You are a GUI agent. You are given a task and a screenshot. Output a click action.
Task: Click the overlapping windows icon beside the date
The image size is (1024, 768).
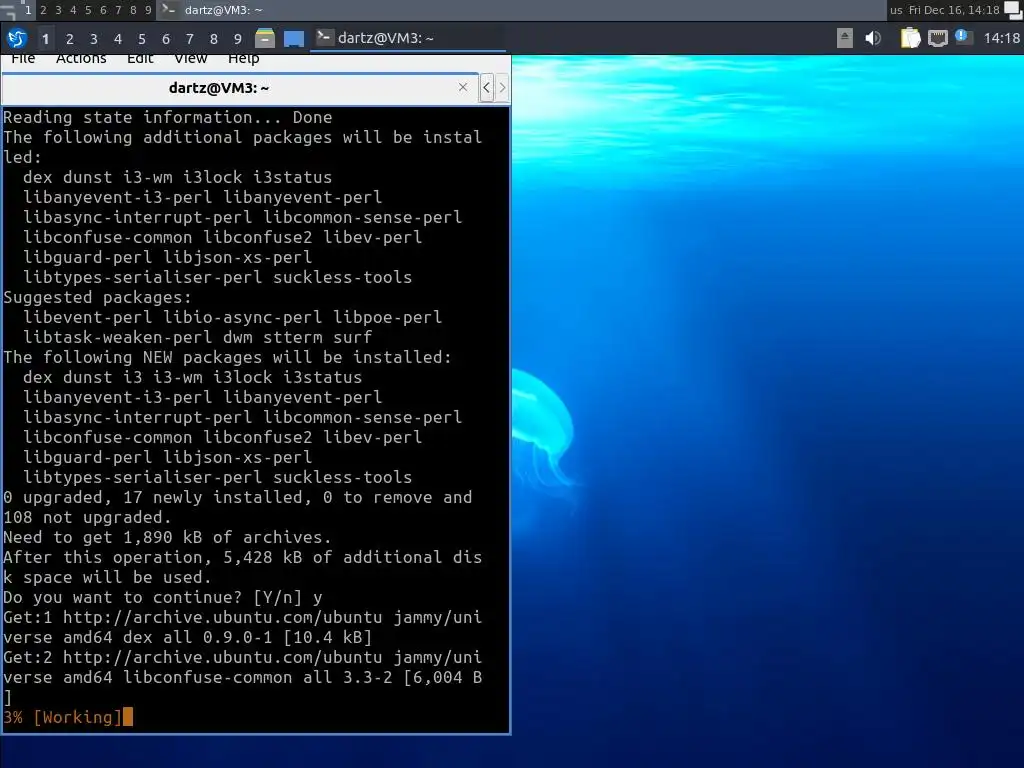coord(1013,10)
